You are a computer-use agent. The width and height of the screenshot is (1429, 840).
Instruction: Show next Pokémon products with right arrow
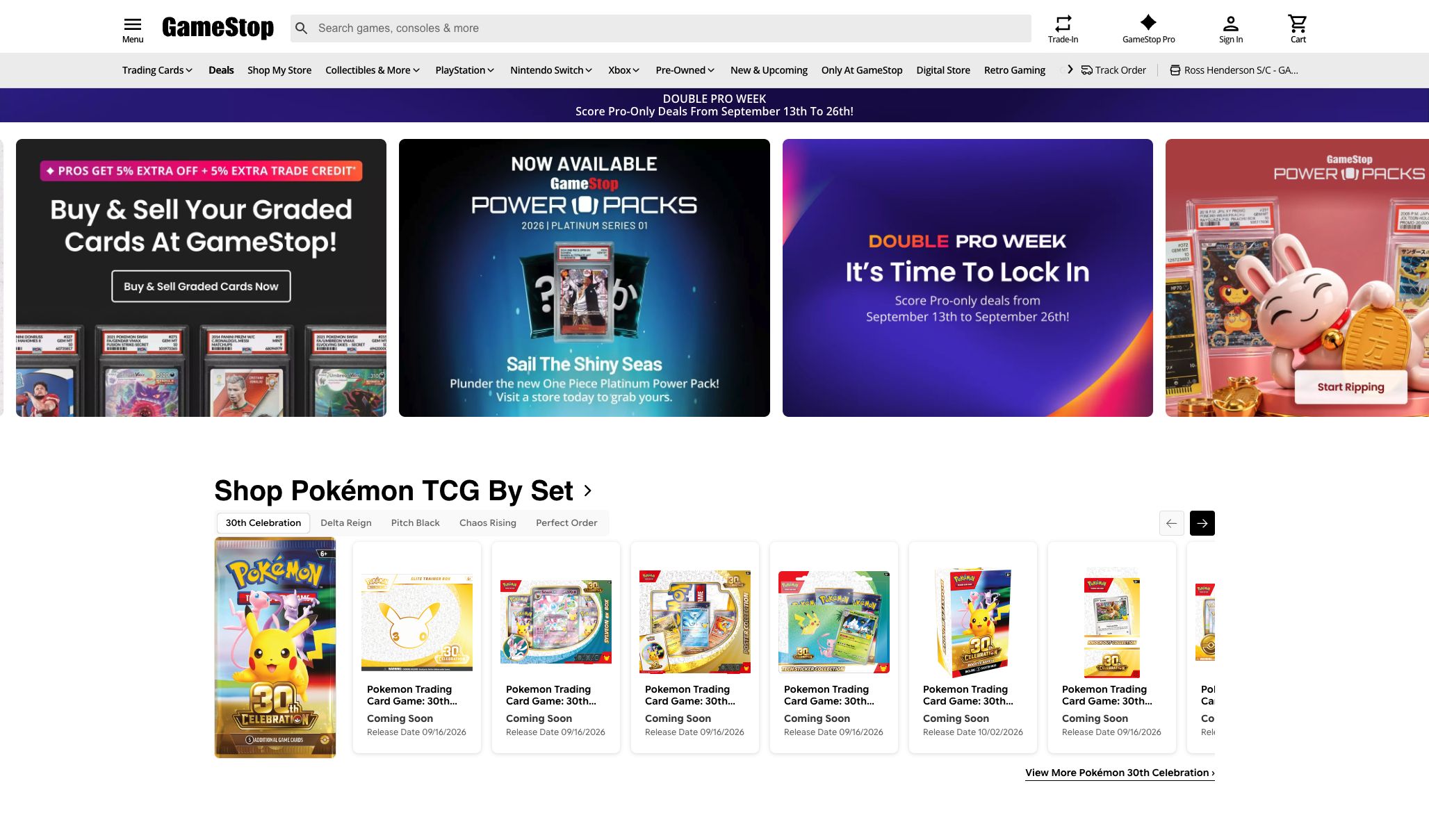[1202, 523]
